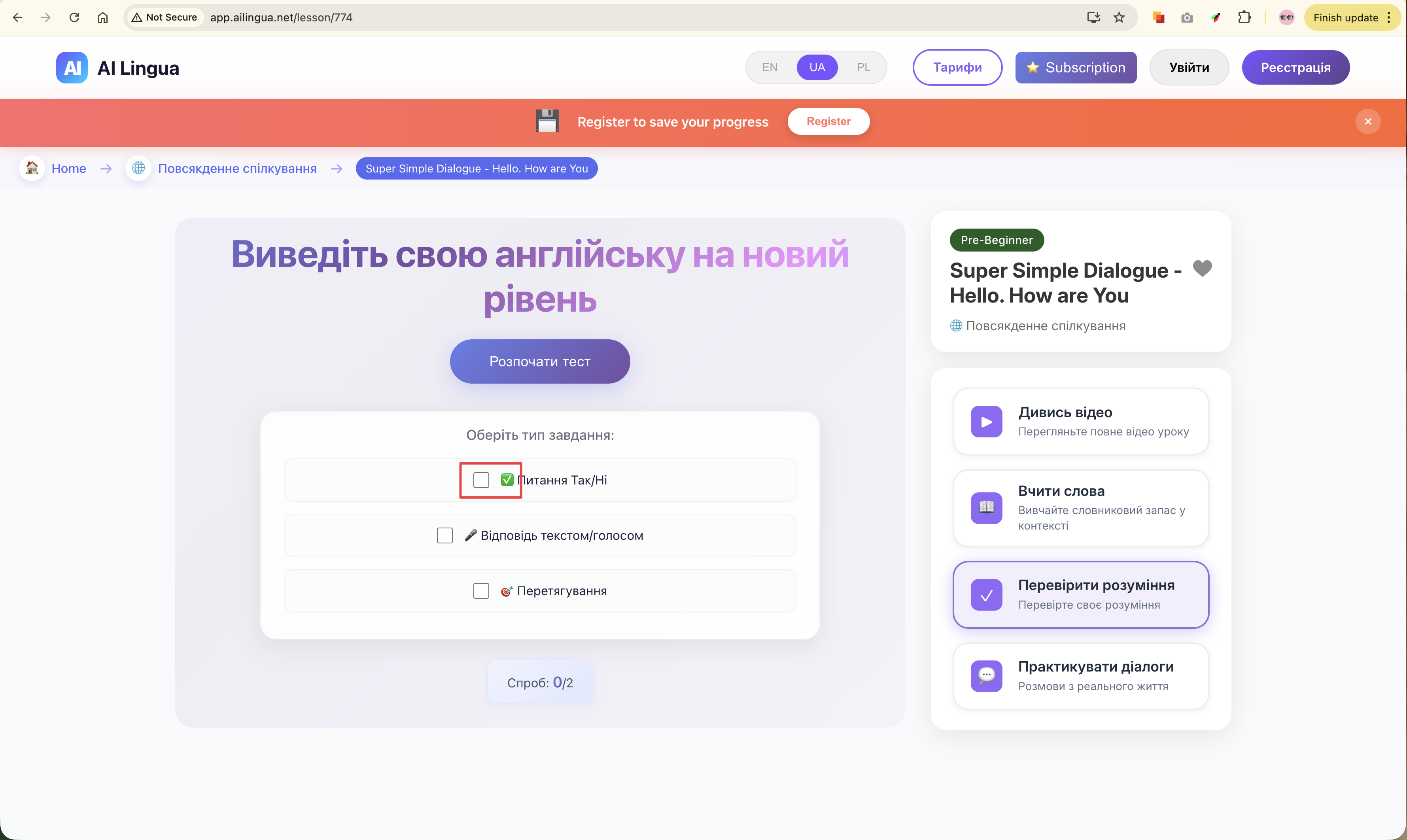Open Chrome menu via three-dot icon
This screenshot has width=1407, height=840.
tap(1389, 17)
